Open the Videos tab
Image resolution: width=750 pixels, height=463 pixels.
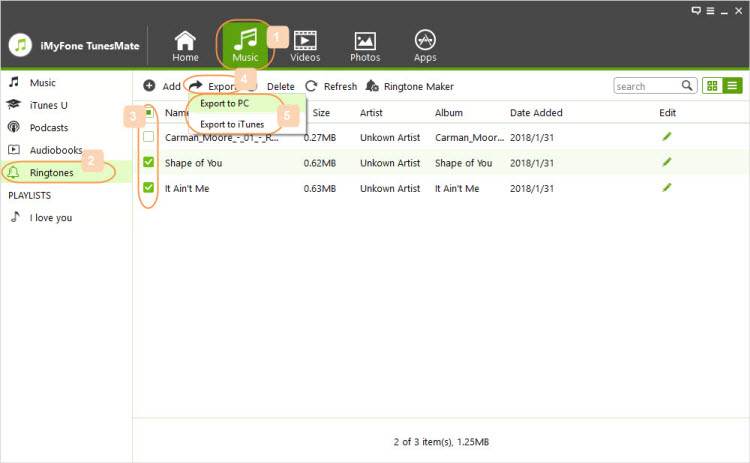[305, 46]
